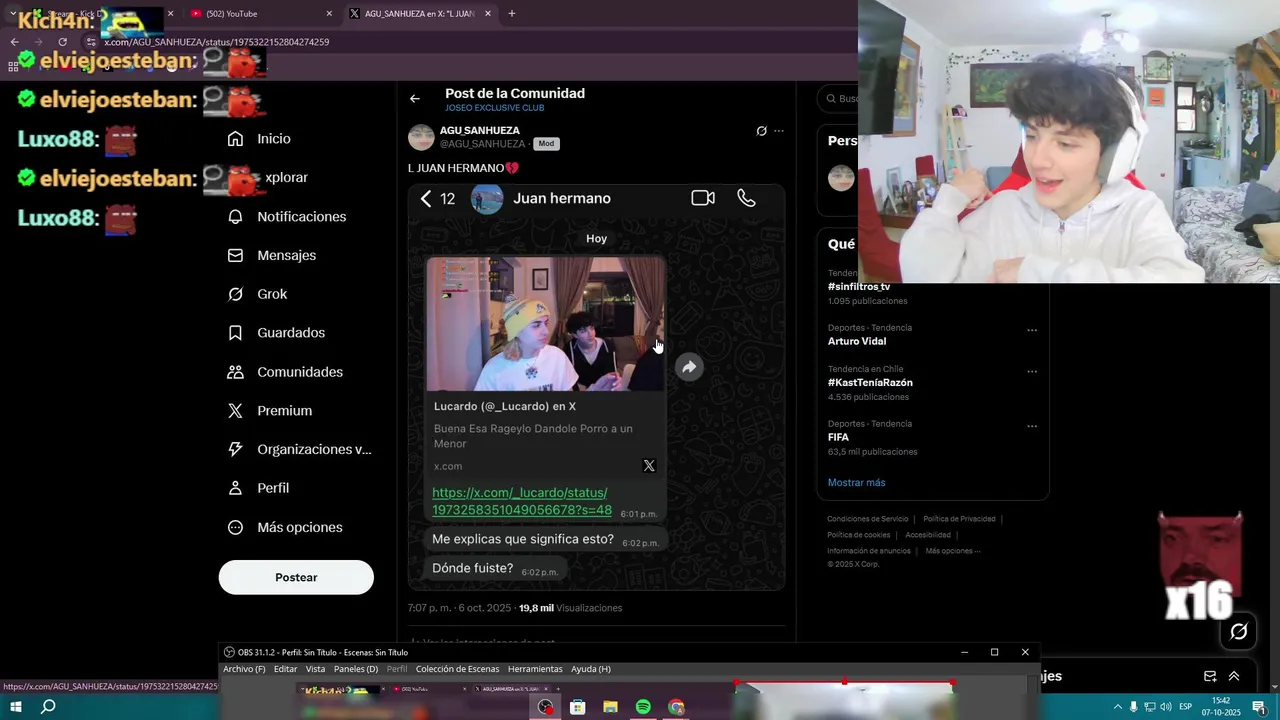The height and width of the screenshot is (720, 1280).
Task: Open Spotify from taskbar
Action: pos(643,707)
